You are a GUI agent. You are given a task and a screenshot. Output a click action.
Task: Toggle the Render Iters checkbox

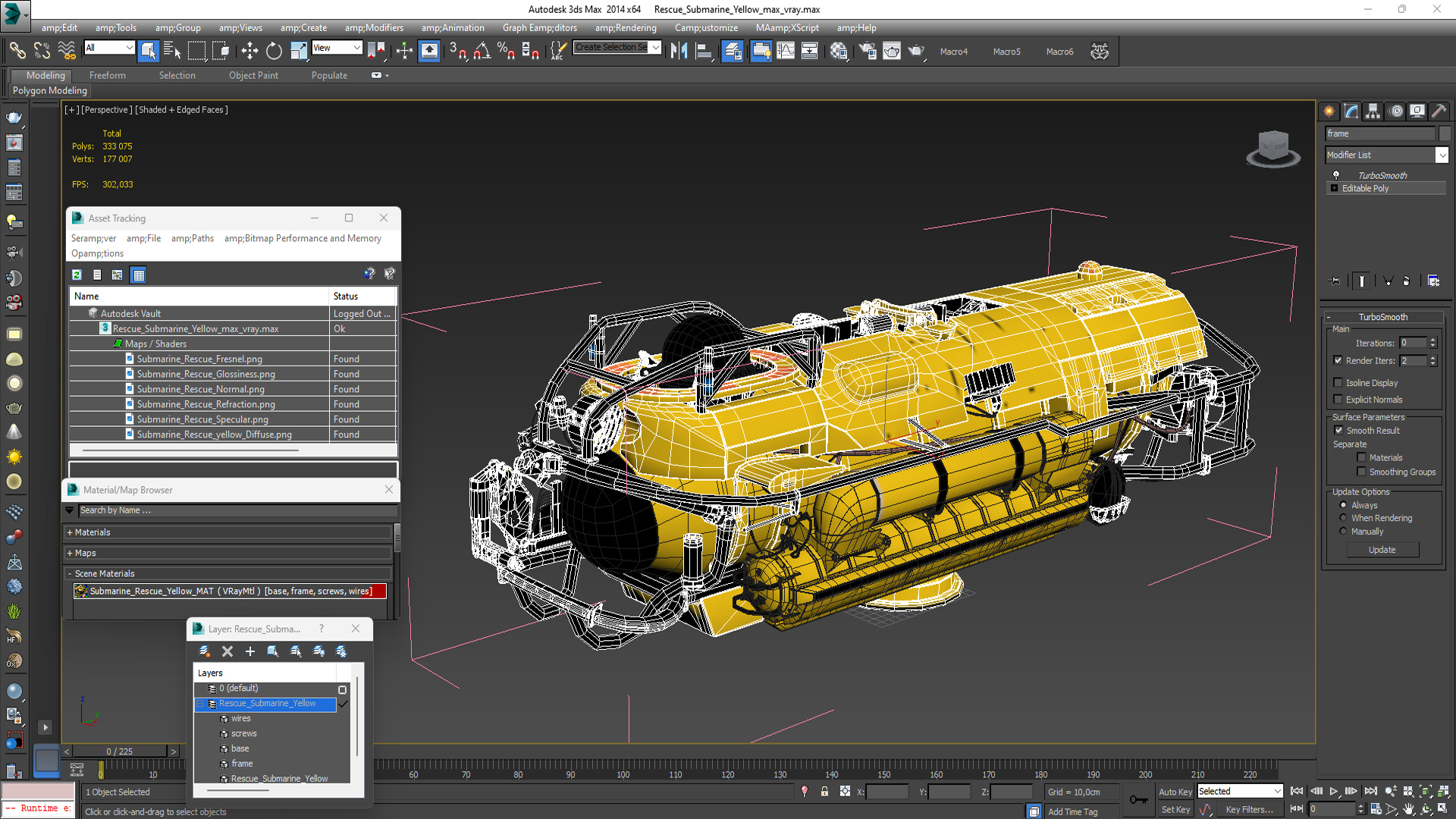1338,360
